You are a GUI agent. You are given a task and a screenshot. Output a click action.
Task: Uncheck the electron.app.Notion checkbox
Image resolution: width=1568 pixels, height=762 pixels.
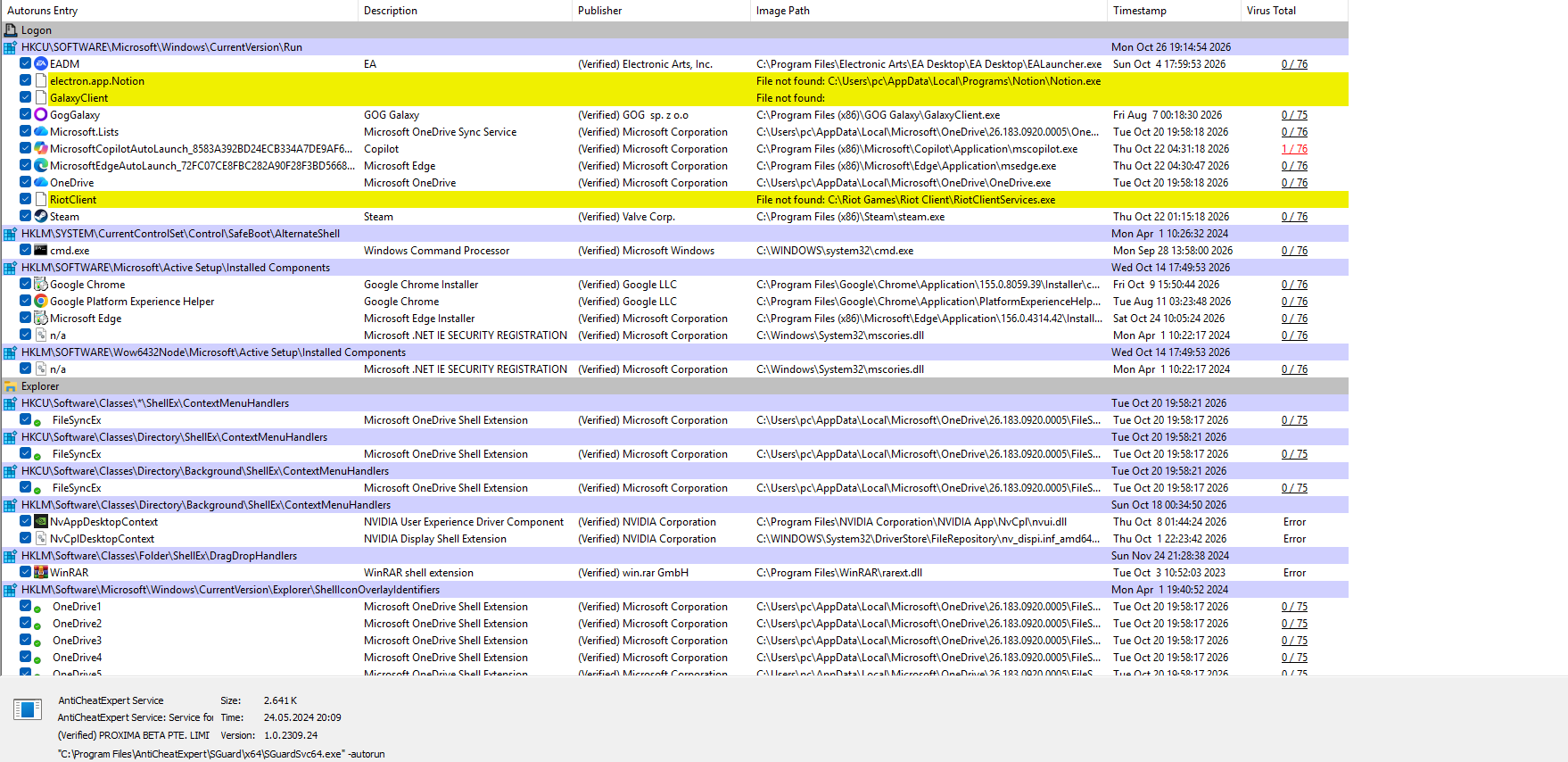(25, 81)
